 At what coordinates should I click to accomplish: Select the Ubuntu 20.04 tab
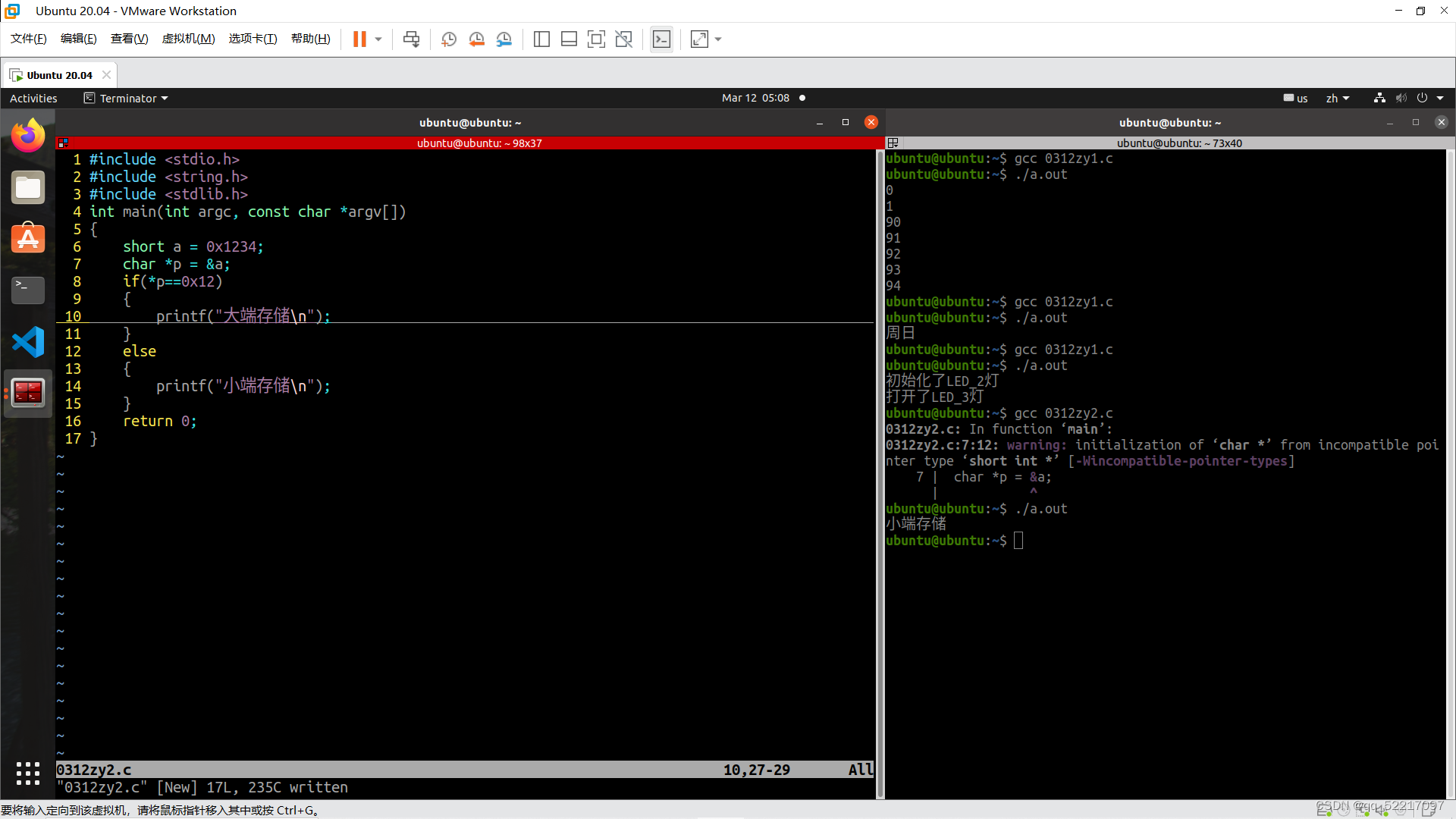point(59,75)
